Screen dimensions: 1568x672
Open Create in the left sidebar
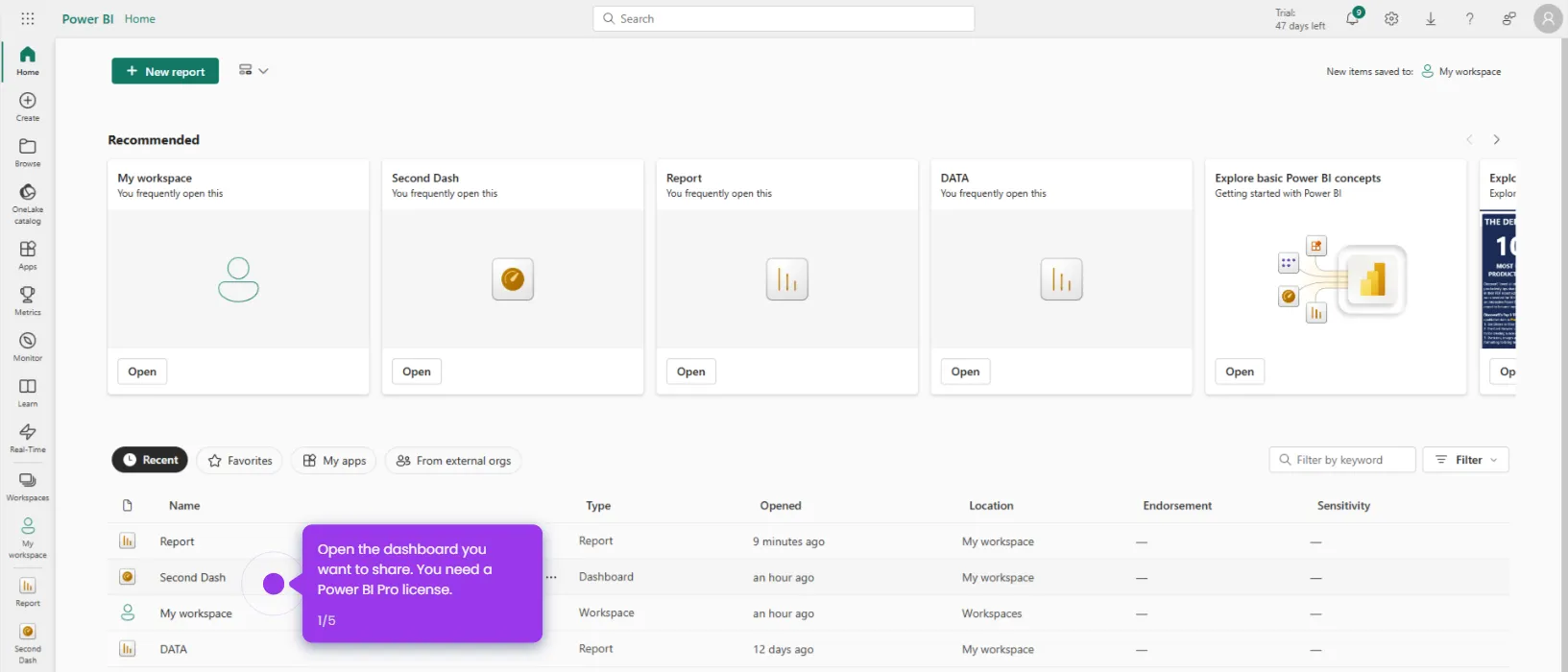28,107
